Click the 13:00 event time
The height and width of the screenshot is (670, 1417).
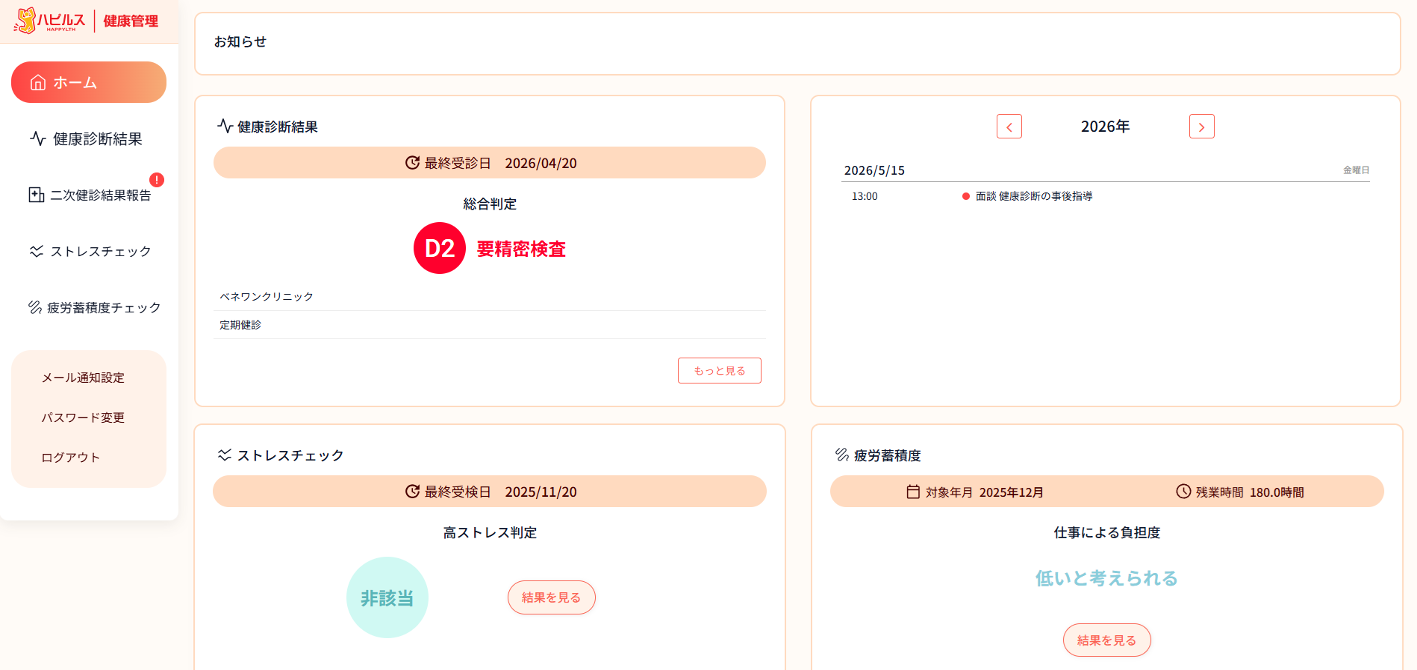[865, 196]
